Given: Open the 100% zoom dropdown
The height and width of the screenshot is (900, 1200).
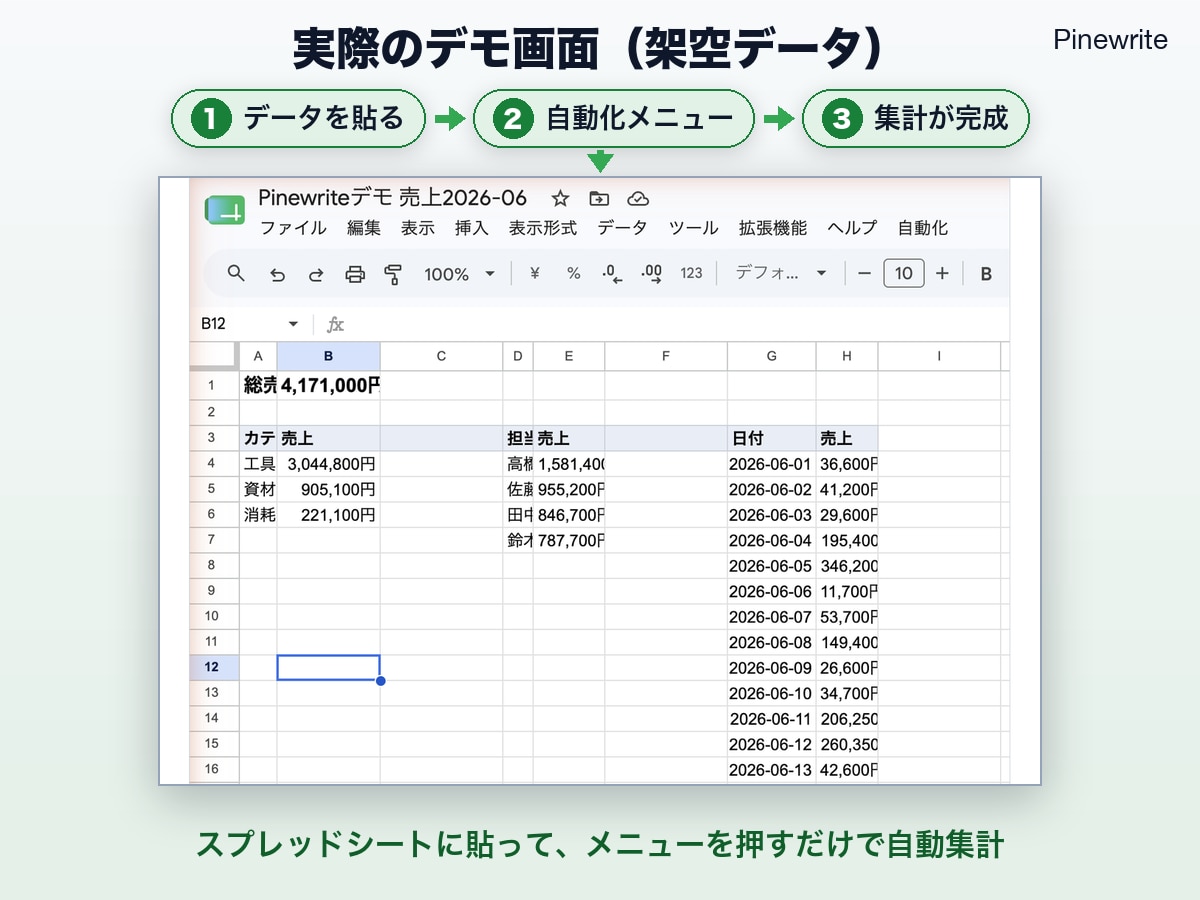Looking at the screenshot, I should click(460, 274).
